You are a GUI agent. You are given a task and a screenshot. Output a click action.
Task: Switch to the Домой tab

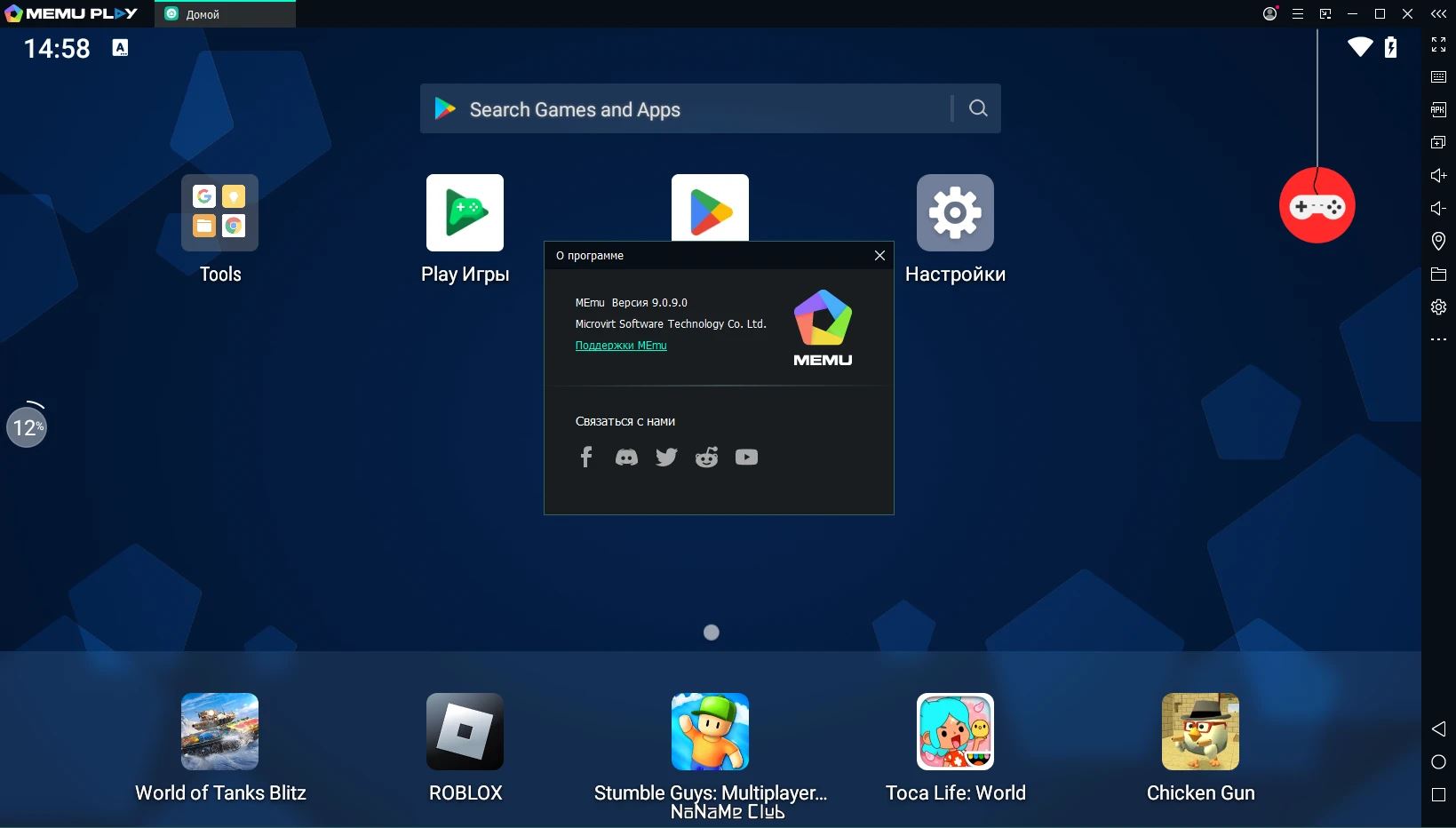225,14
